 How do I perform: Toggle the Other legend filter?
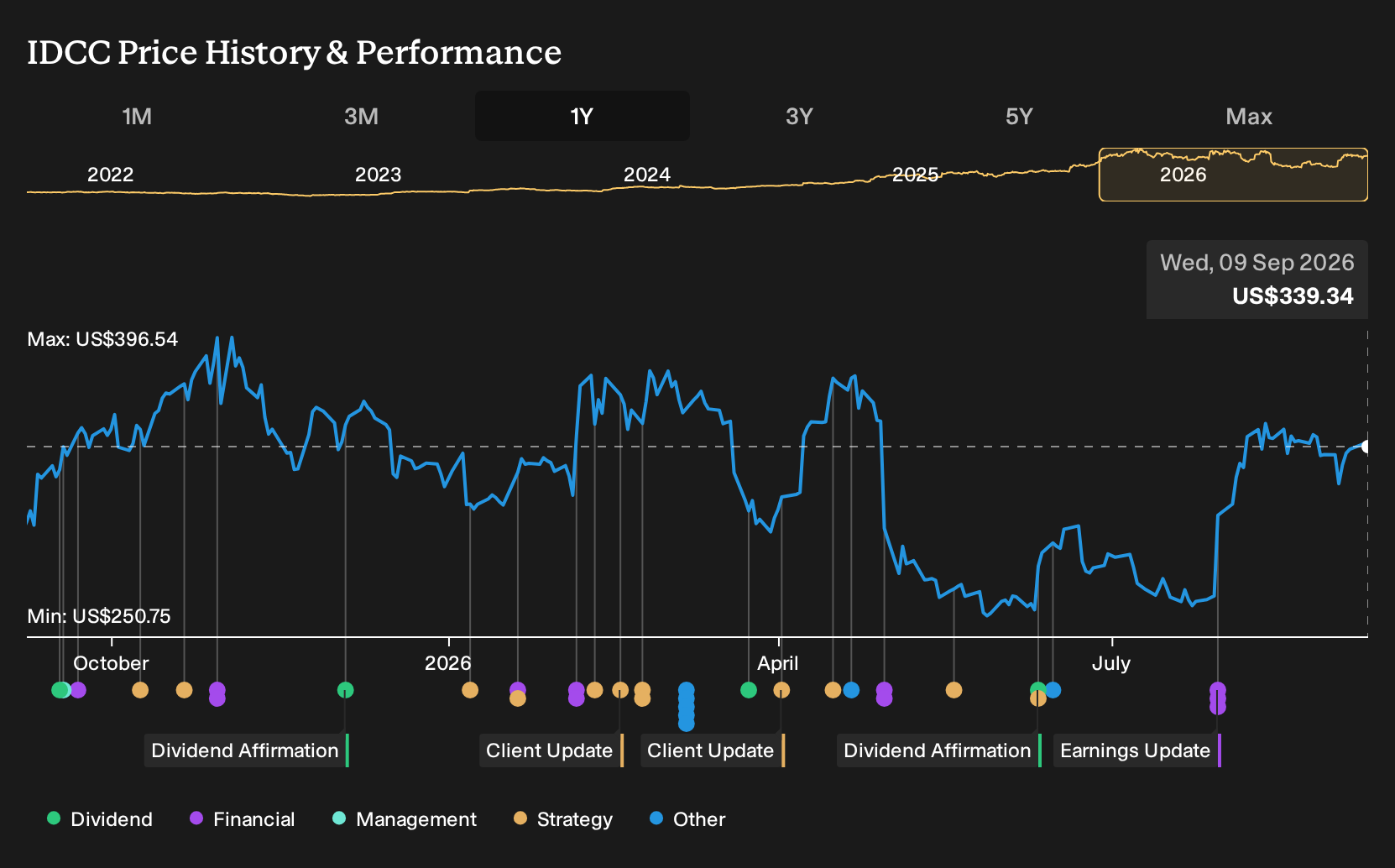point(687,819)
